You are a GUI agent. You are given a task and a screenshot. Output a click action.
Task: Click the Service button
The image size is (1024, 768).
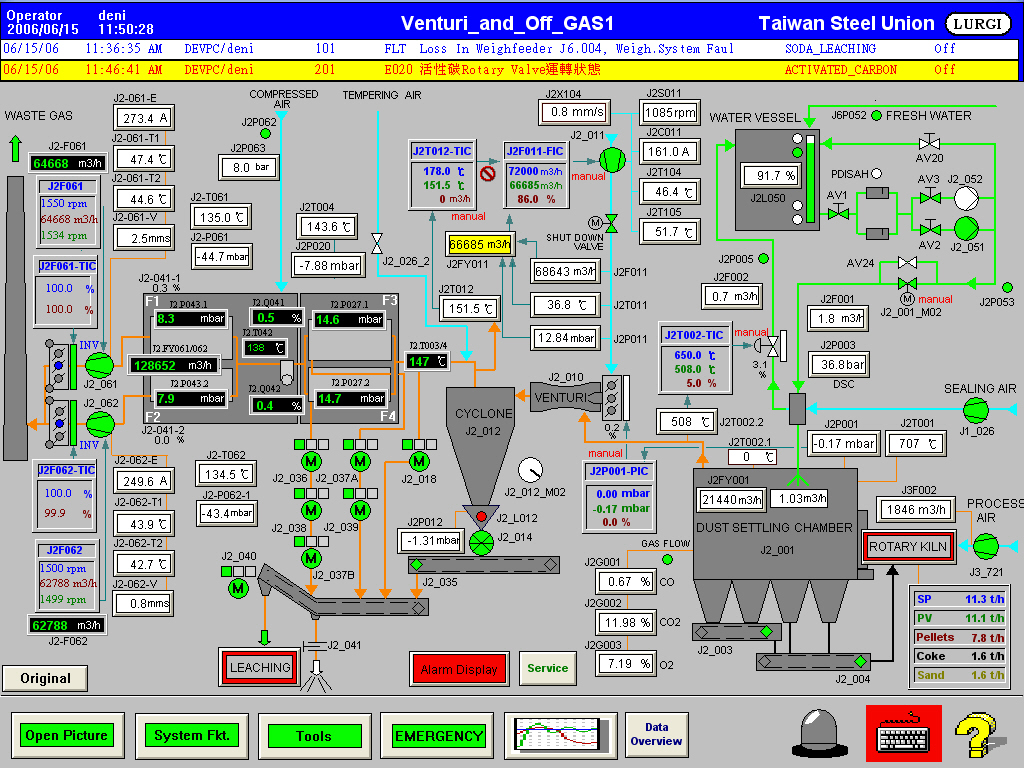tap(548, 668)
